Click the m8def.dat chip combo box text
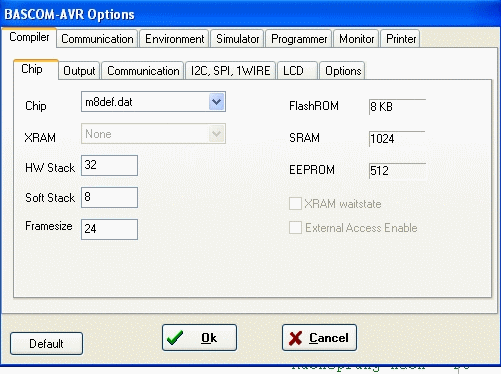Screen dimensions: 501x374 109,102
